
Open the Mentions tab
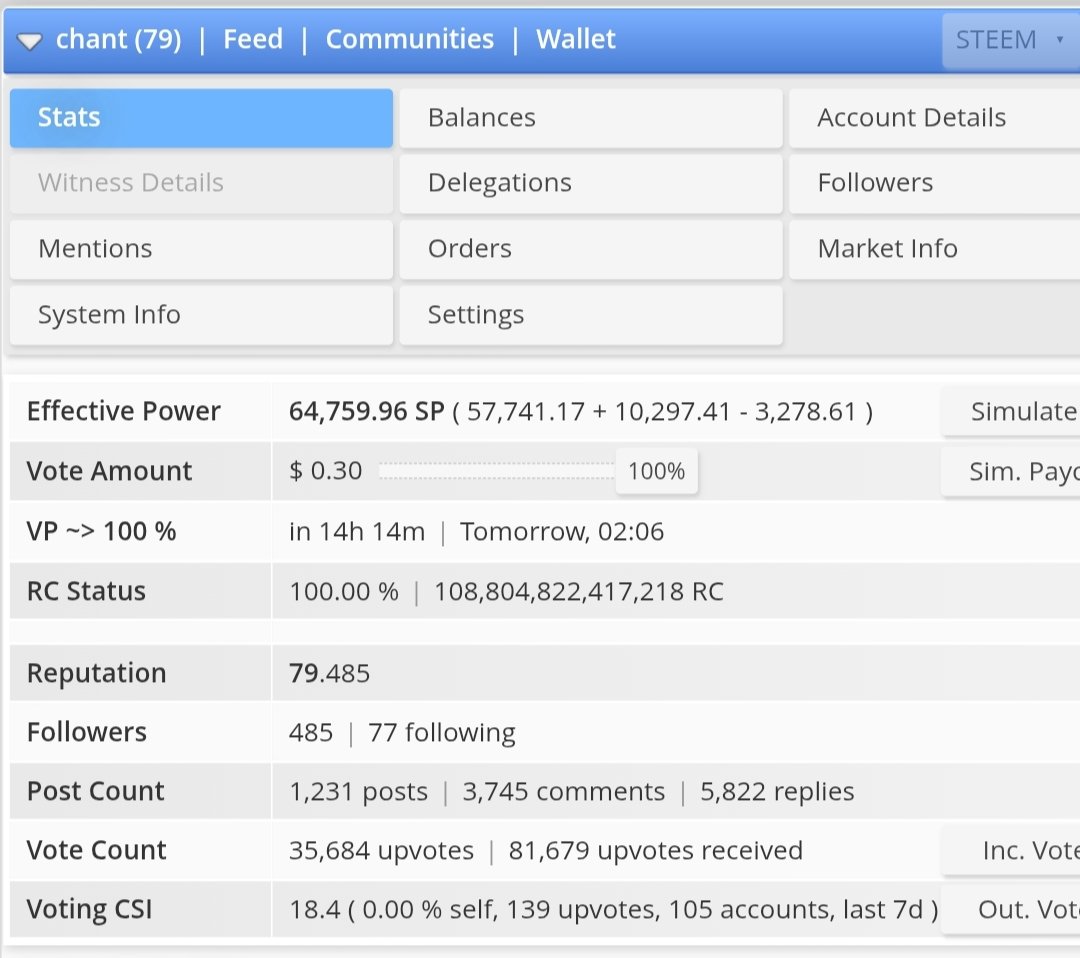coord(201,249)
